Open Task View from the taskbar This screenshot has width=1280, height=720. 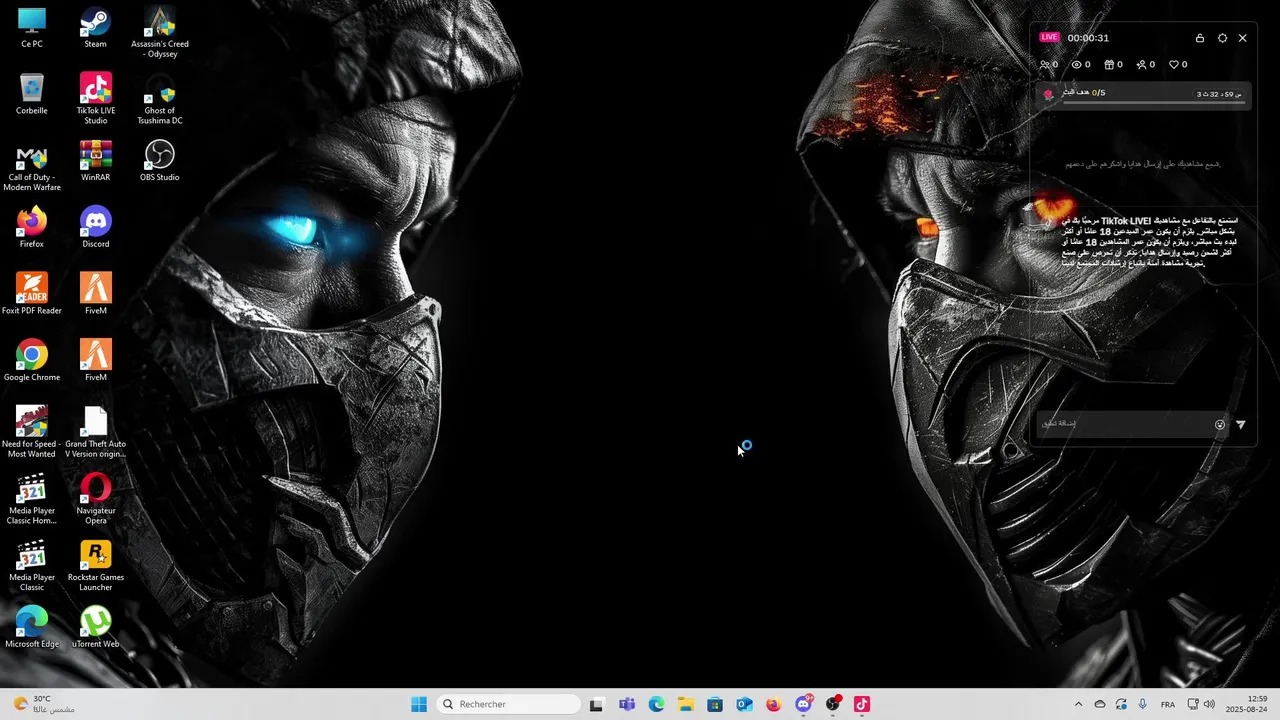pyautogui.click(x=597, y=704)
